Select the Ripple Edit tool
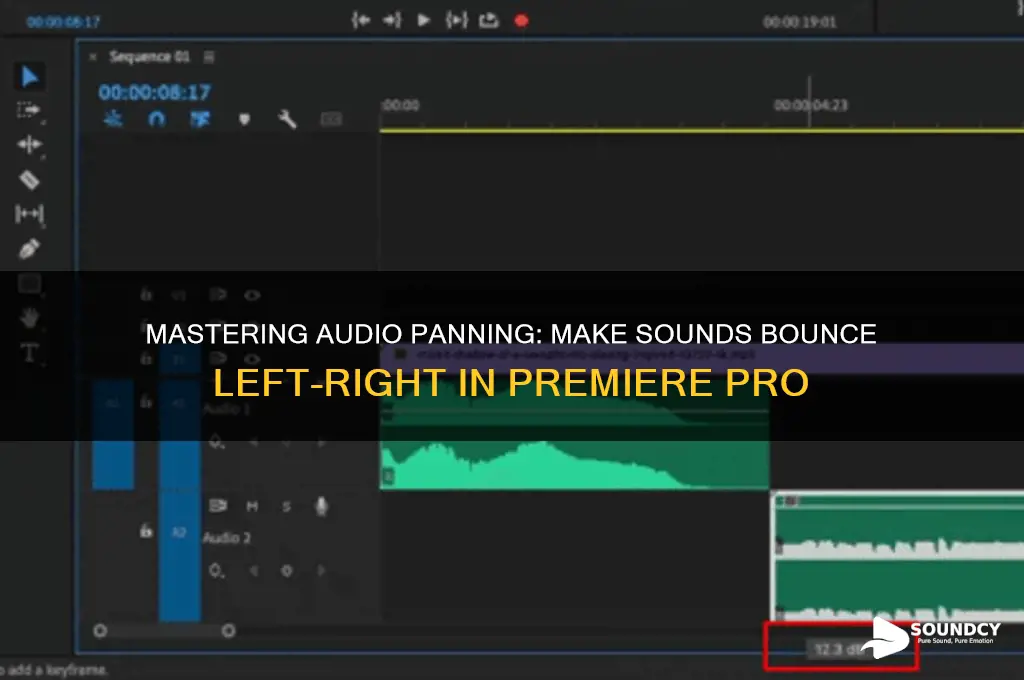1024x680 pixels. click(29, 144)
